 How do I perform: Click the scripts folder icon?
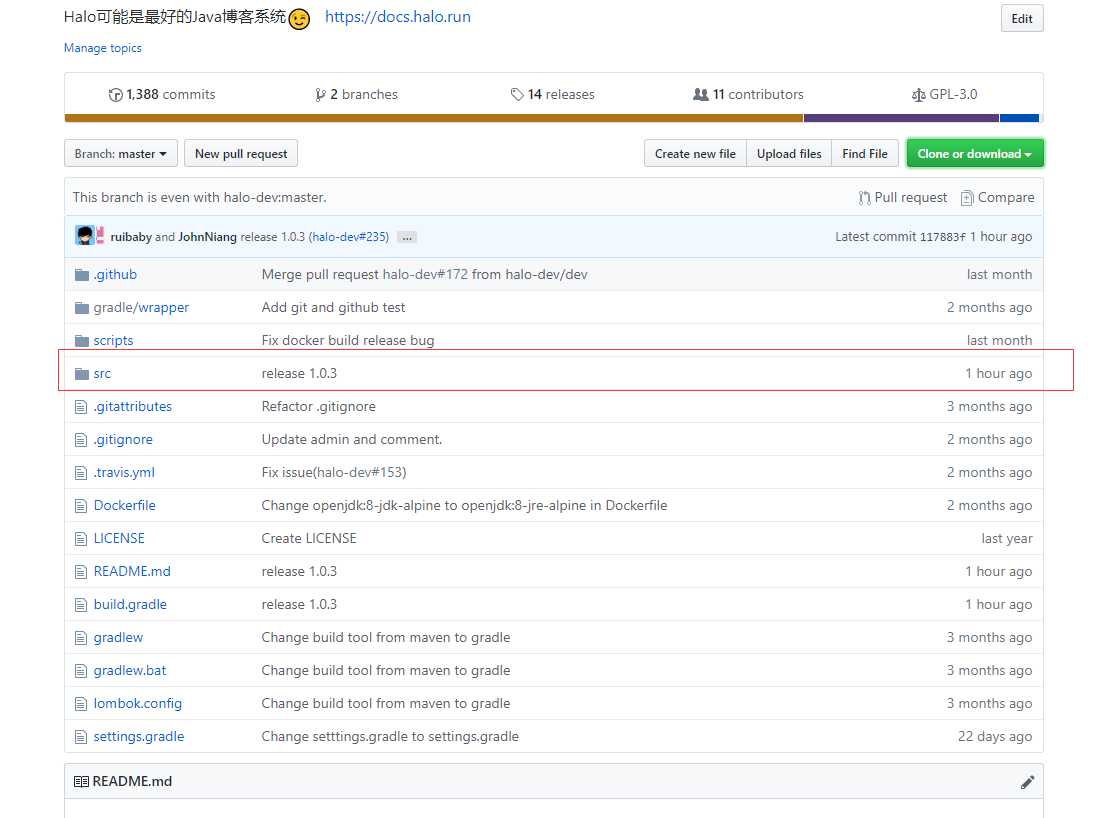pos(82,341)
